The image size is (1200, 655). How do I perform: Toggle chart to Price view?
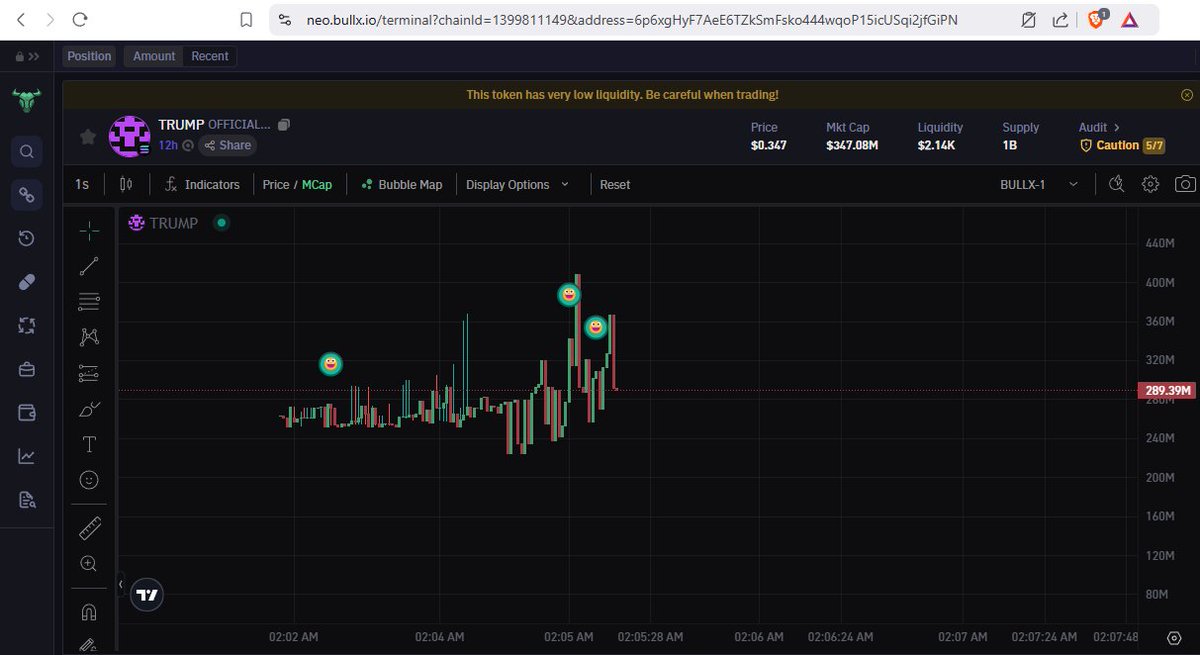tap(276, 184)
